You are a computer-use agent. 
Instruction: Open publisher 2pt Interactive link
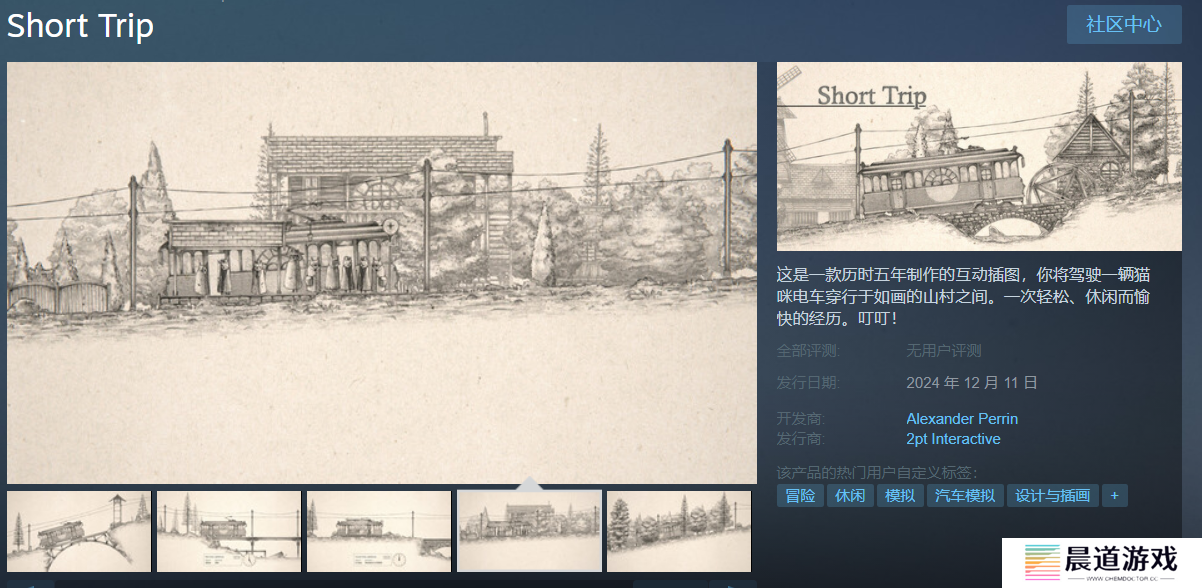tap(953, 439)
